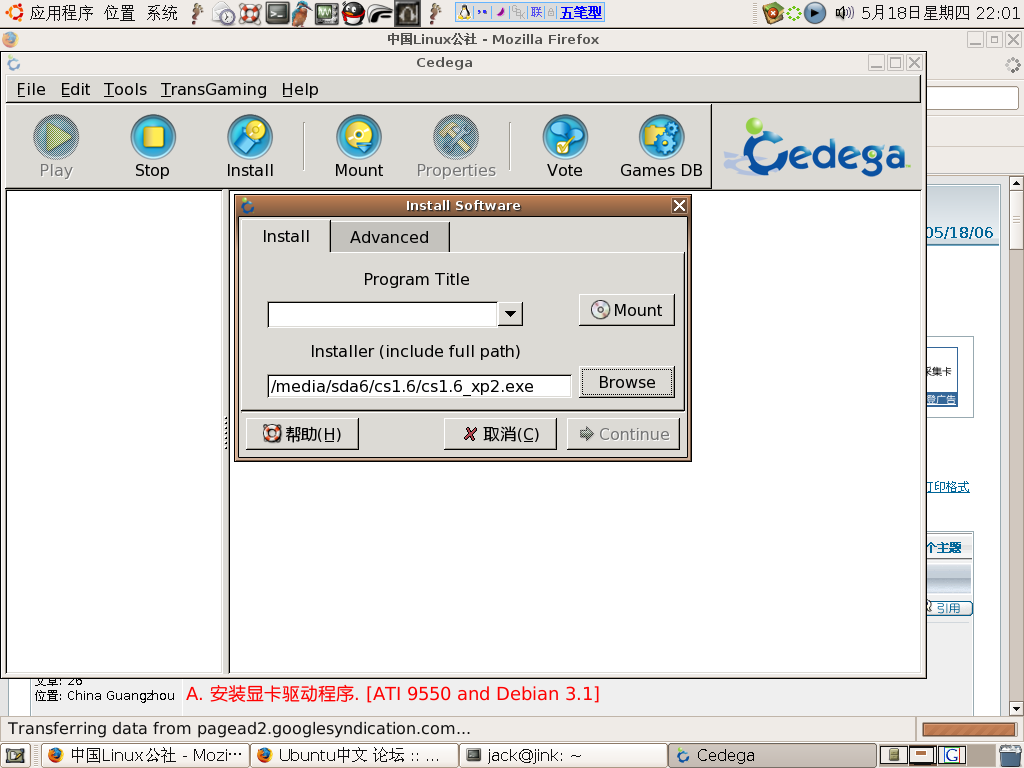Click the Firefox throbber activity icon
This screenshot has width=1024, height=768.
[x=1012, y=65]
